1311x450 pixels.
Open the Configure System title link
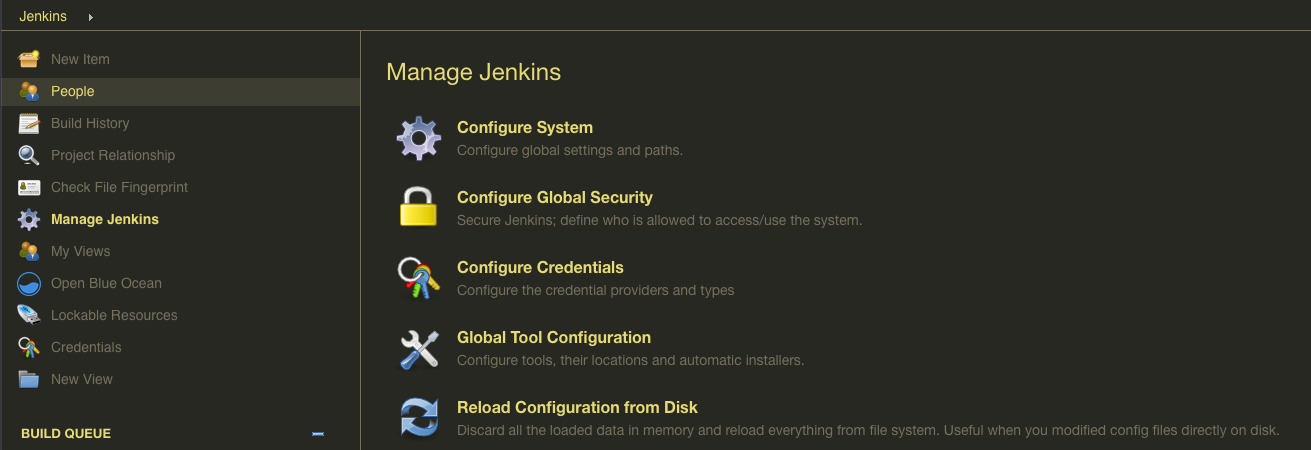point(525,128)
